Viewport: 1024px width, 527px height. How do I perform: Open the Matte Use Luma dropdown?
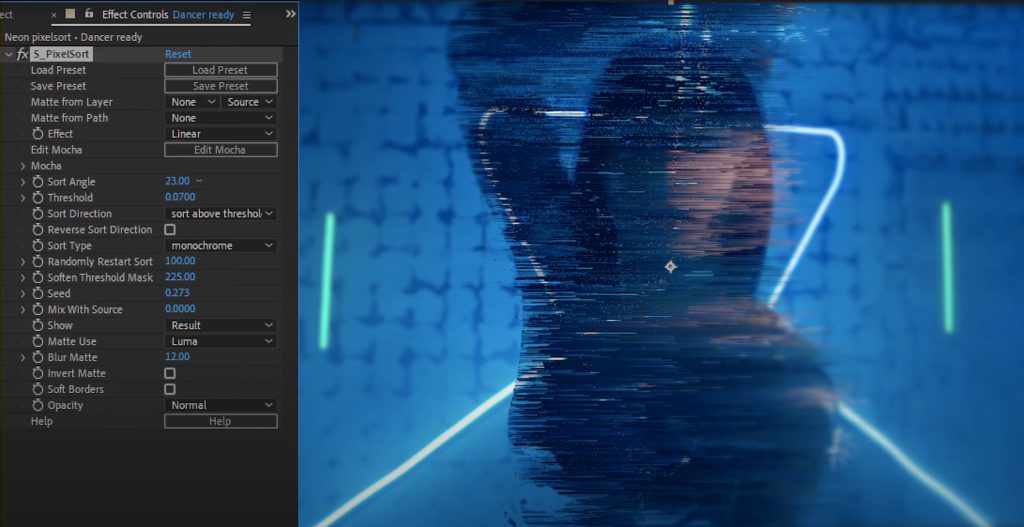tap(220, 341)
